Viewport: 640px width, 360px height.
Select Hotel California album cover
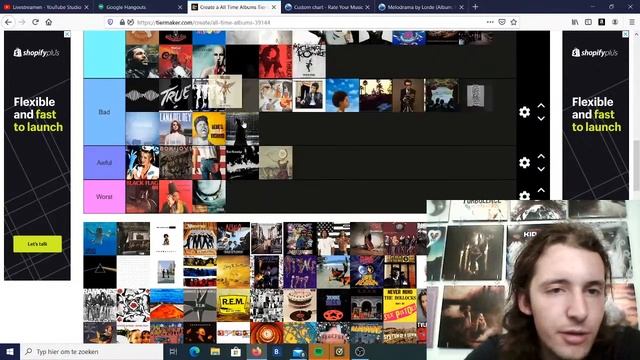coord(376,96)
